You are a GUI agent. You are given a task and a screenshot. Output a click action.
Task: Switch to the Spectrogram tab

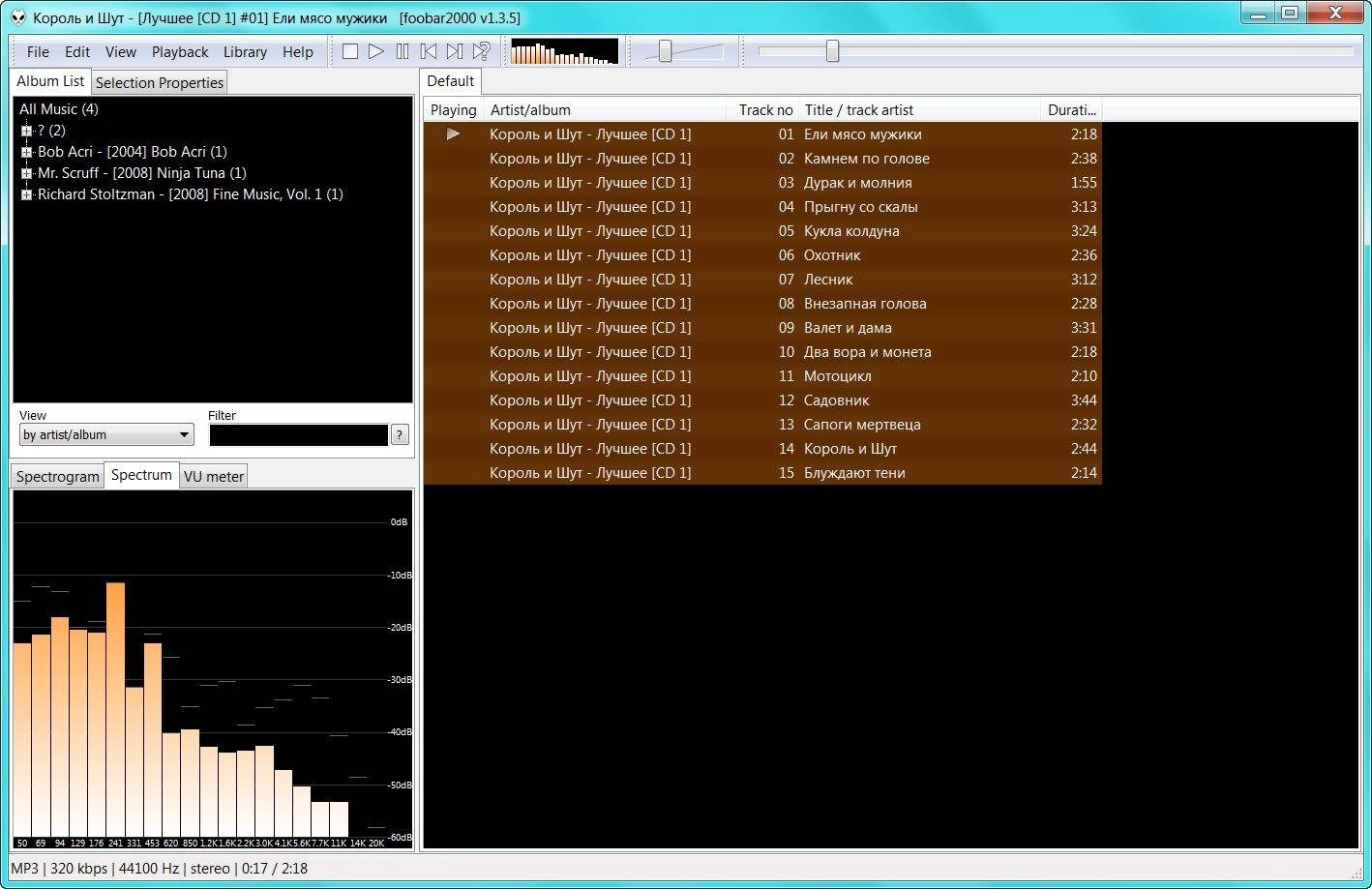tap(58, 477)
